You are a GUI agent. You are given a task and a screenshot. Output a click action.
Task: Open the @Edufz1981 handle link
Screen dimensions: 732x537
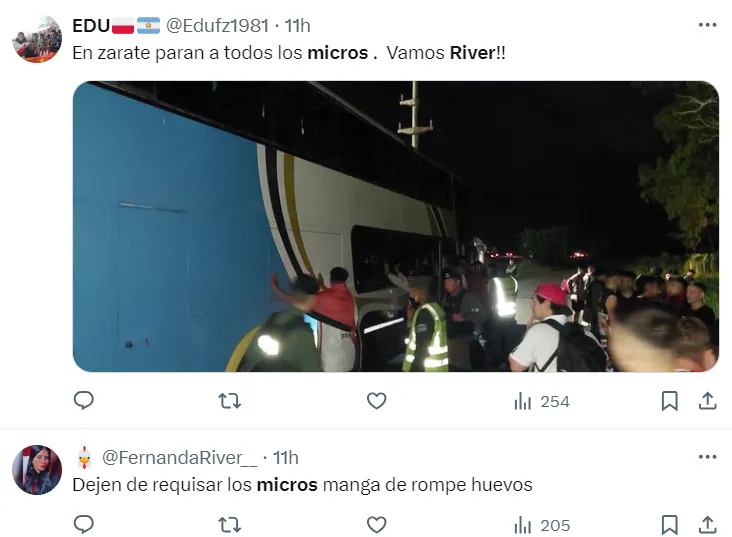click(217, 25)
